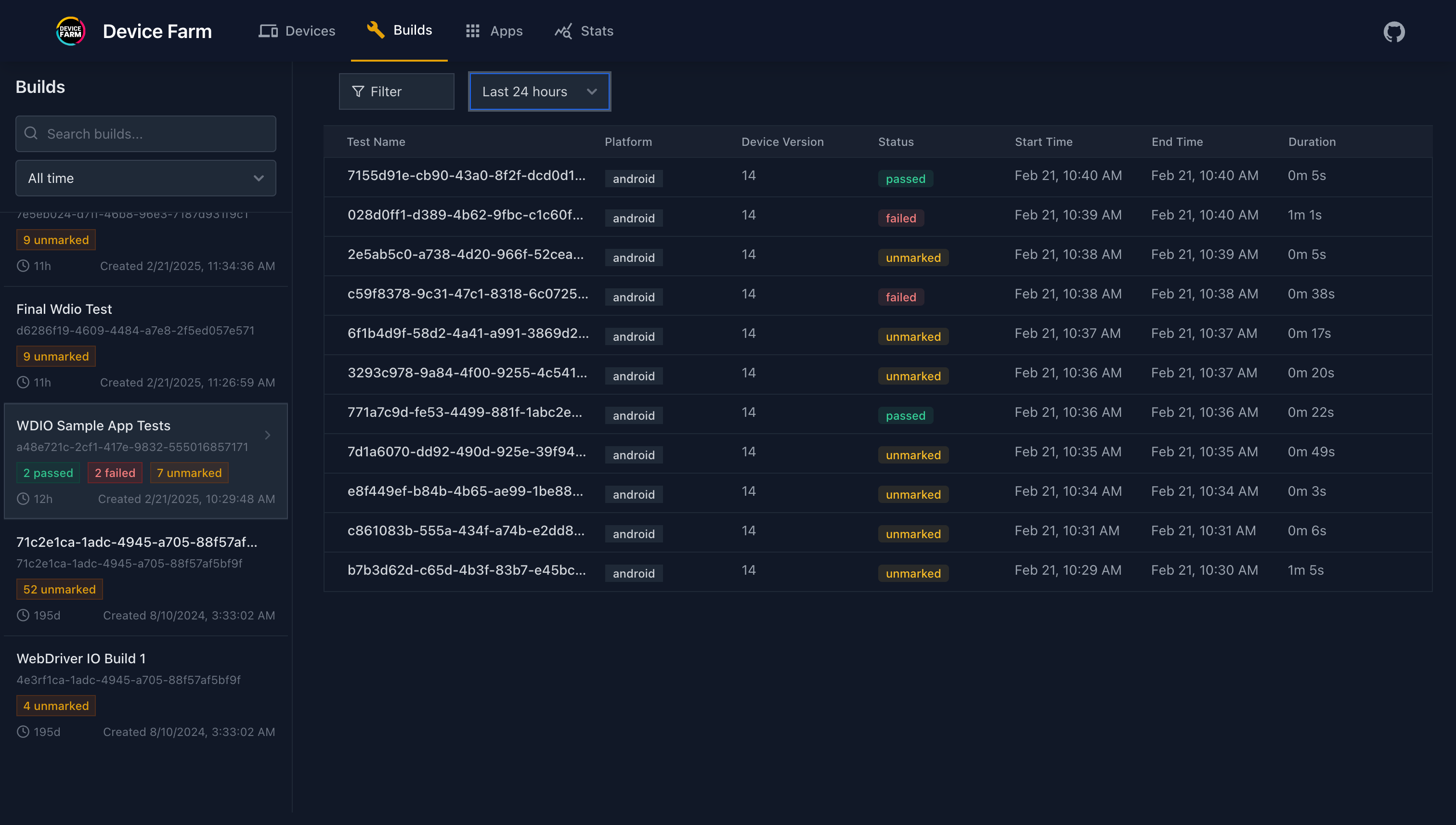The width and height of the screenshot is (1456, 825).
Task: Click the 2 failed badge
Action: click(x=115, y=473)
